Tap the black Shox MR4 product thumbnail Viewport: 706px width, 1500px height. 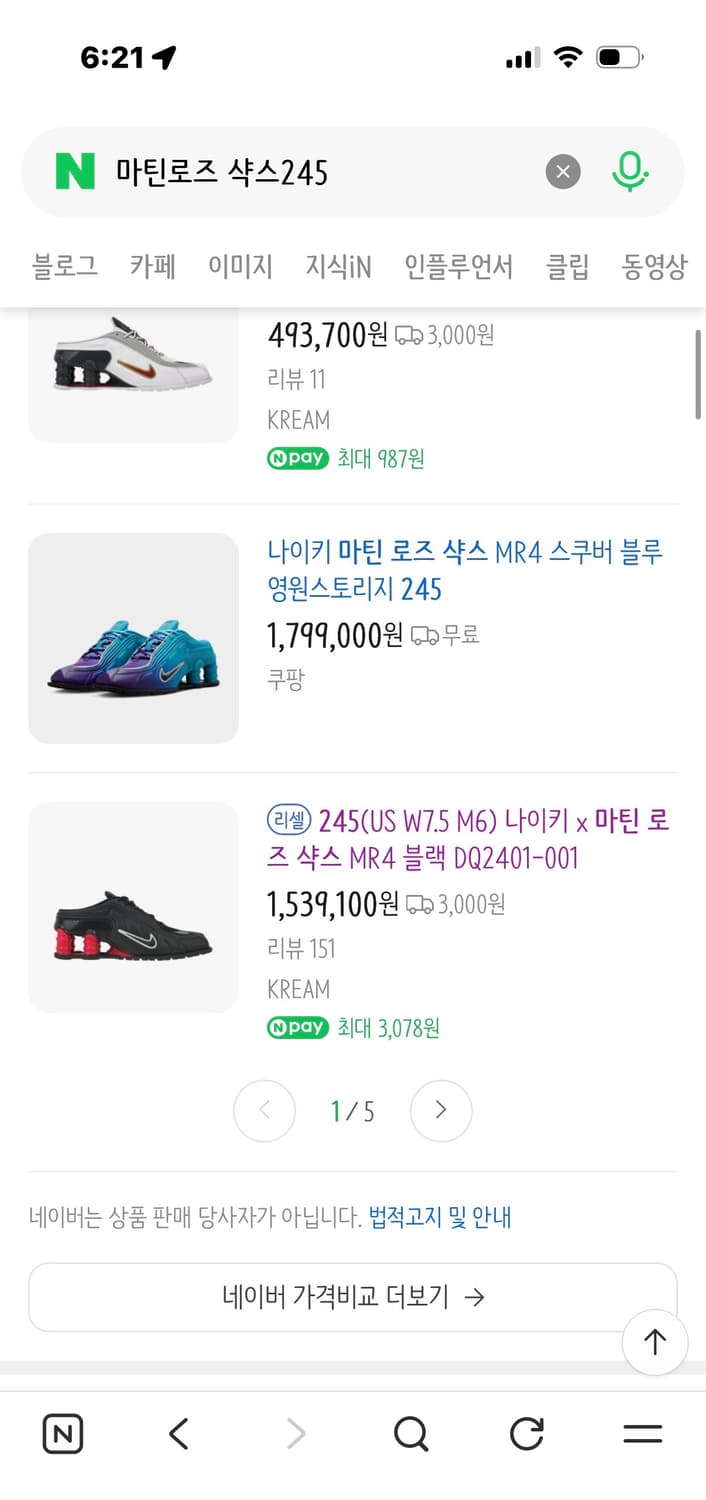pos(133,907)
